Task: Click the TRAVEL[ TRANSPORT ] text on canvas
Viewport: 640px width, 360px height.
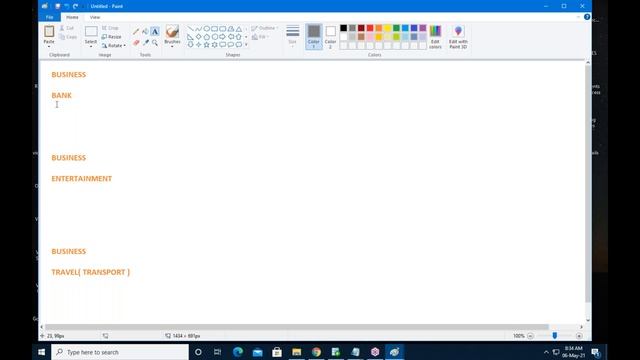Action: (91, 272)
